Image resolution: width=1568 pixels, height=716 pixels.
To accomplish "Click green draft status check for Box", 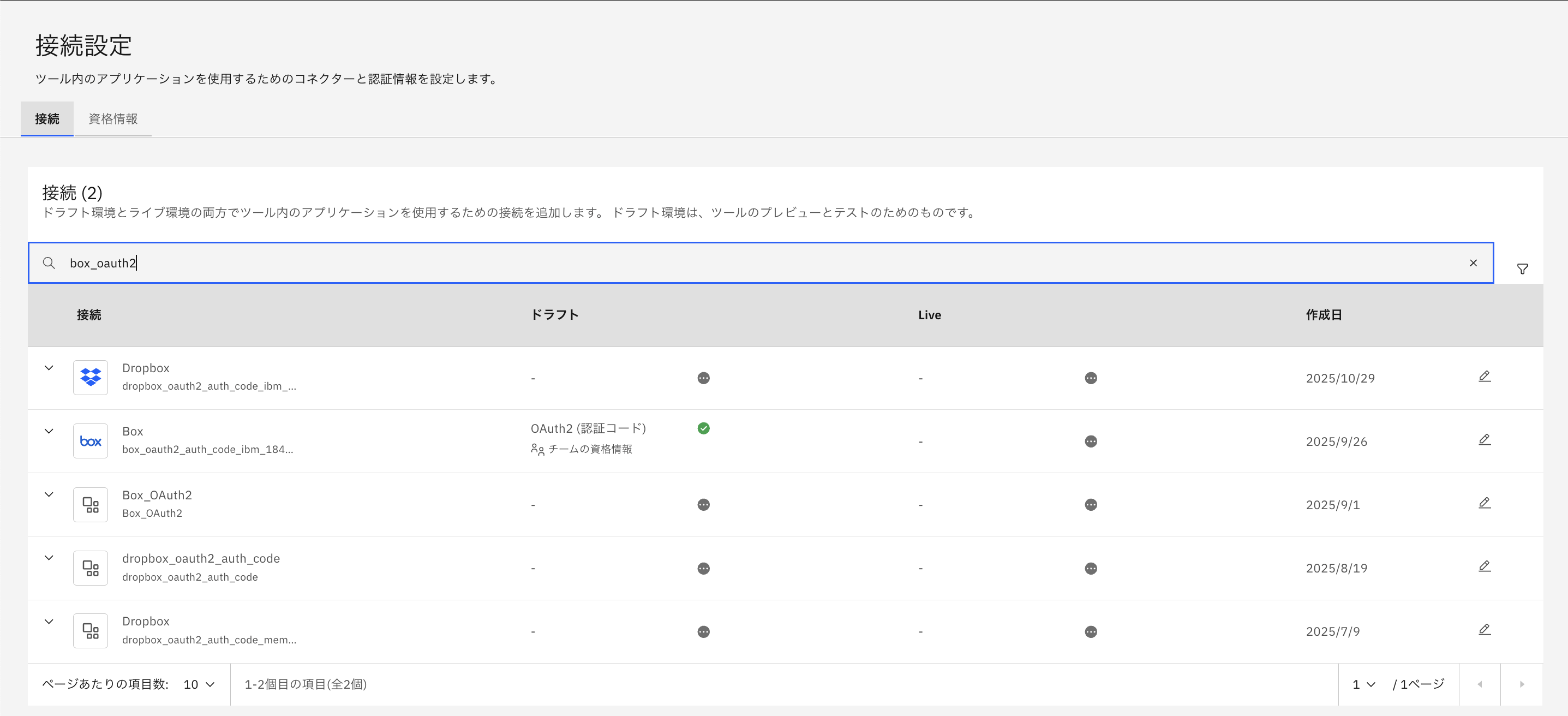I will tap(703, 428).
